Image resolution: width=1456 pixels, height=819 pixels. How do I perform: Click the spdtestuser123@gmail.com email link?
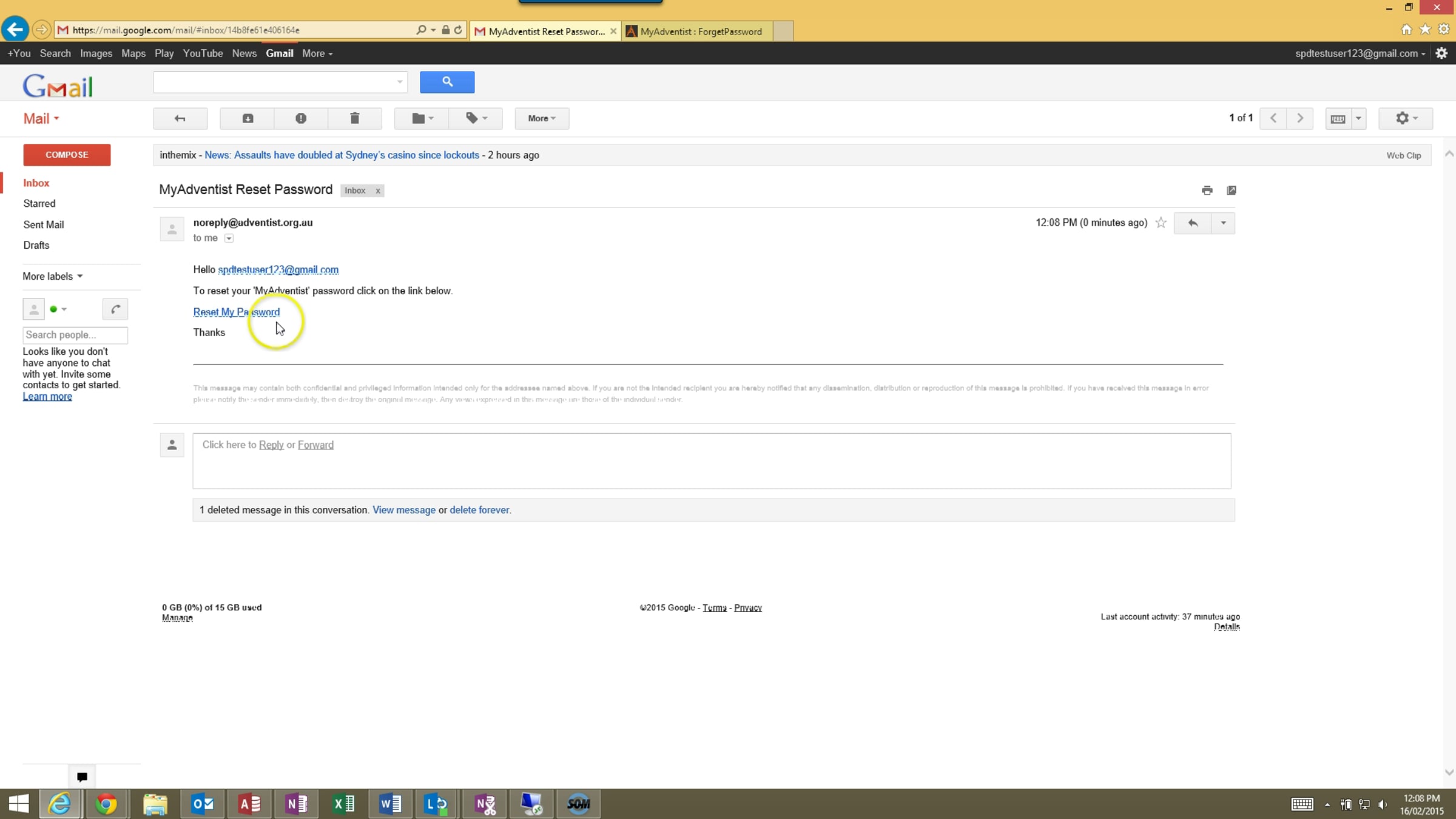click(278, 270)
